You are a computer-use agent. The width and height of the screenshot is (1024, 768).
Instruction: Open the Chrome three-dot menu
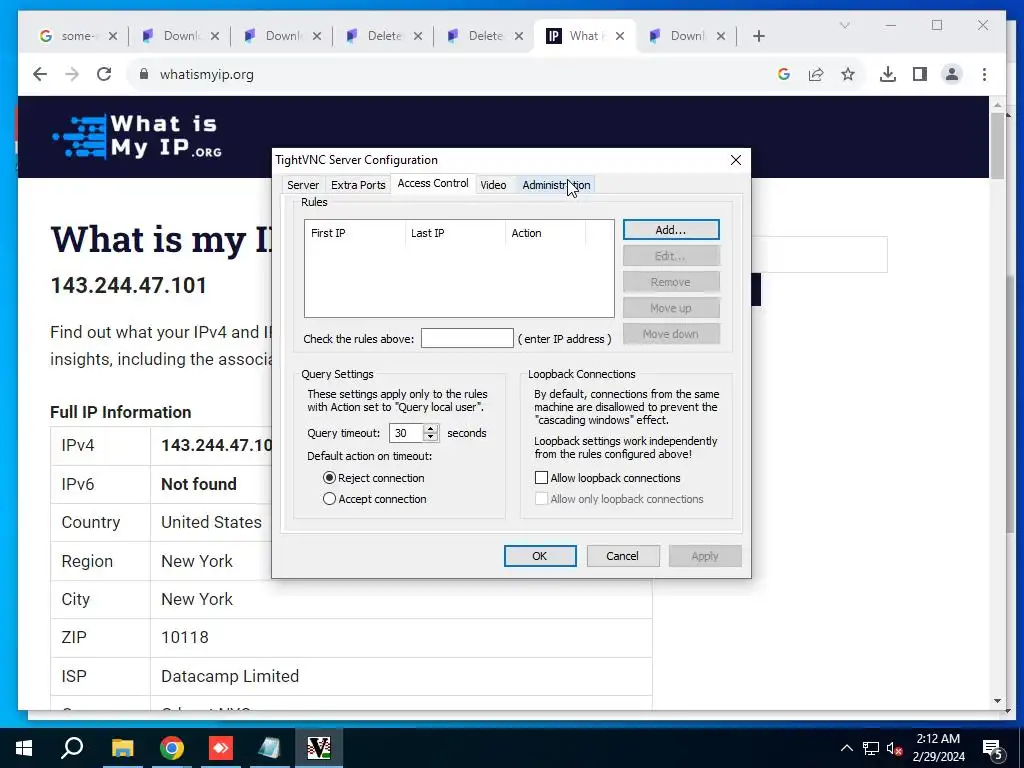pyautogui.click(x=984, y=74)
